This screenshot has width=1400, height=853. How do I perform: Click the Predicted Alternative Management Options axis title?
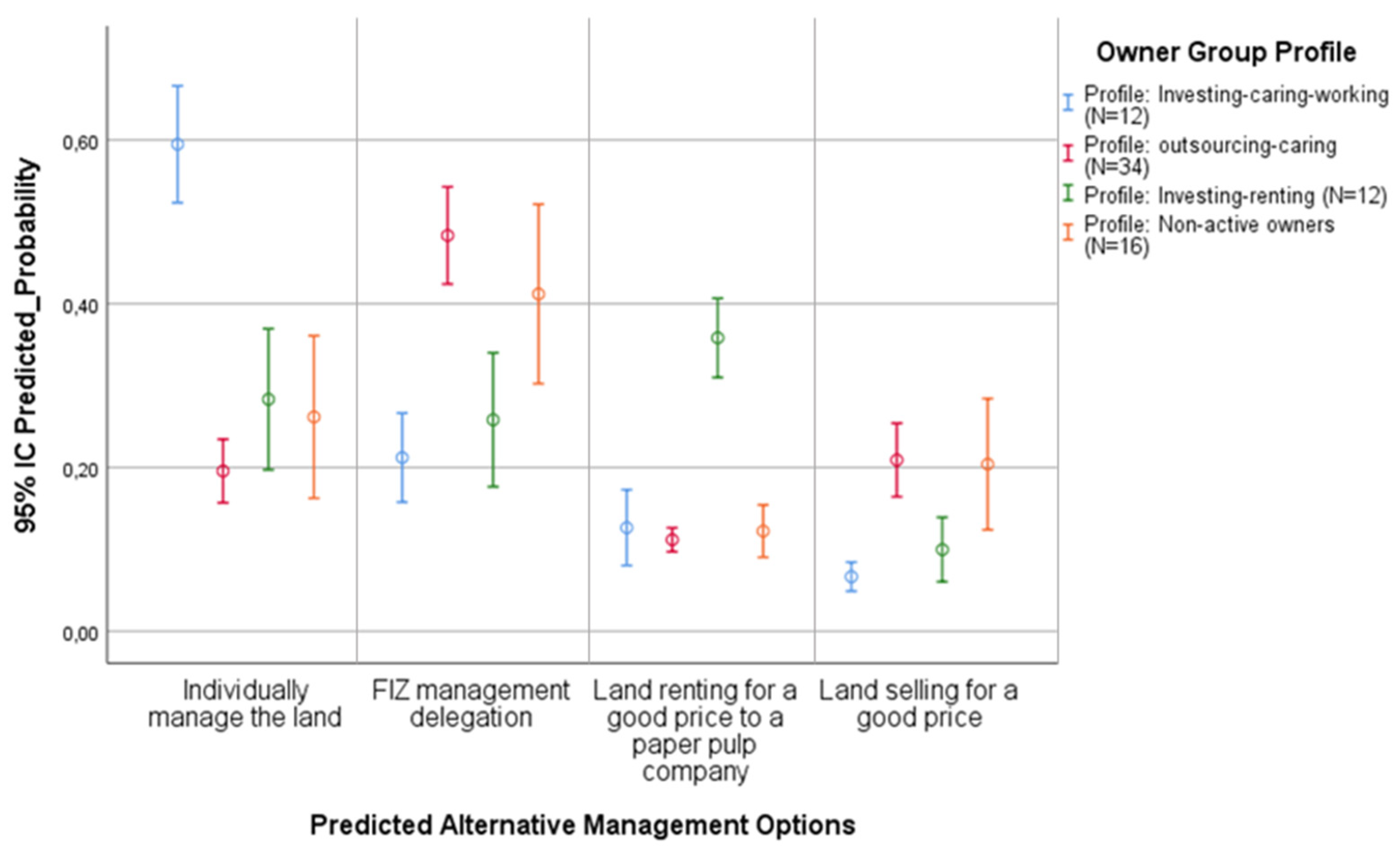583,825
